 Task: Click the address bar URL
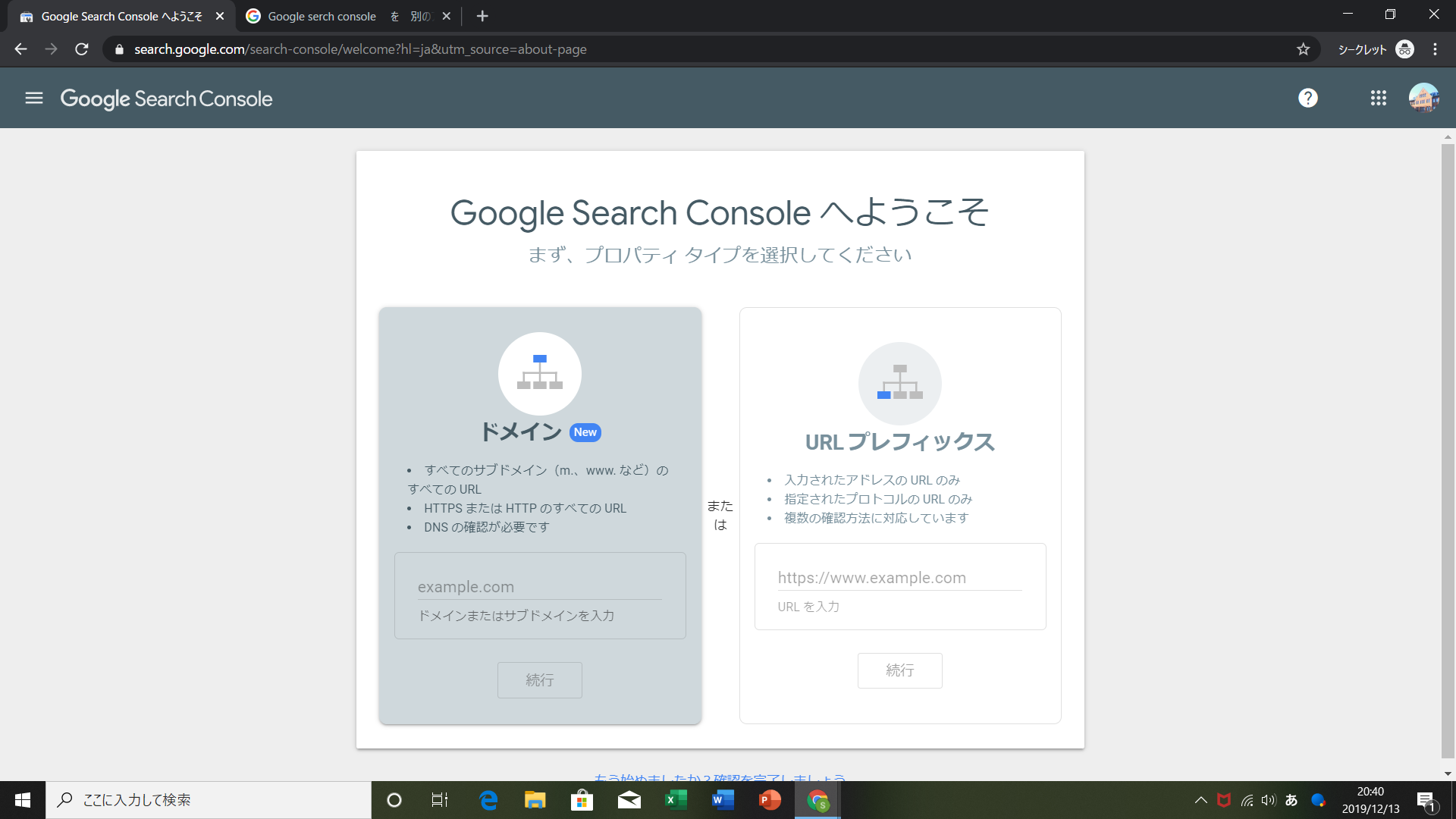point(360,49)
